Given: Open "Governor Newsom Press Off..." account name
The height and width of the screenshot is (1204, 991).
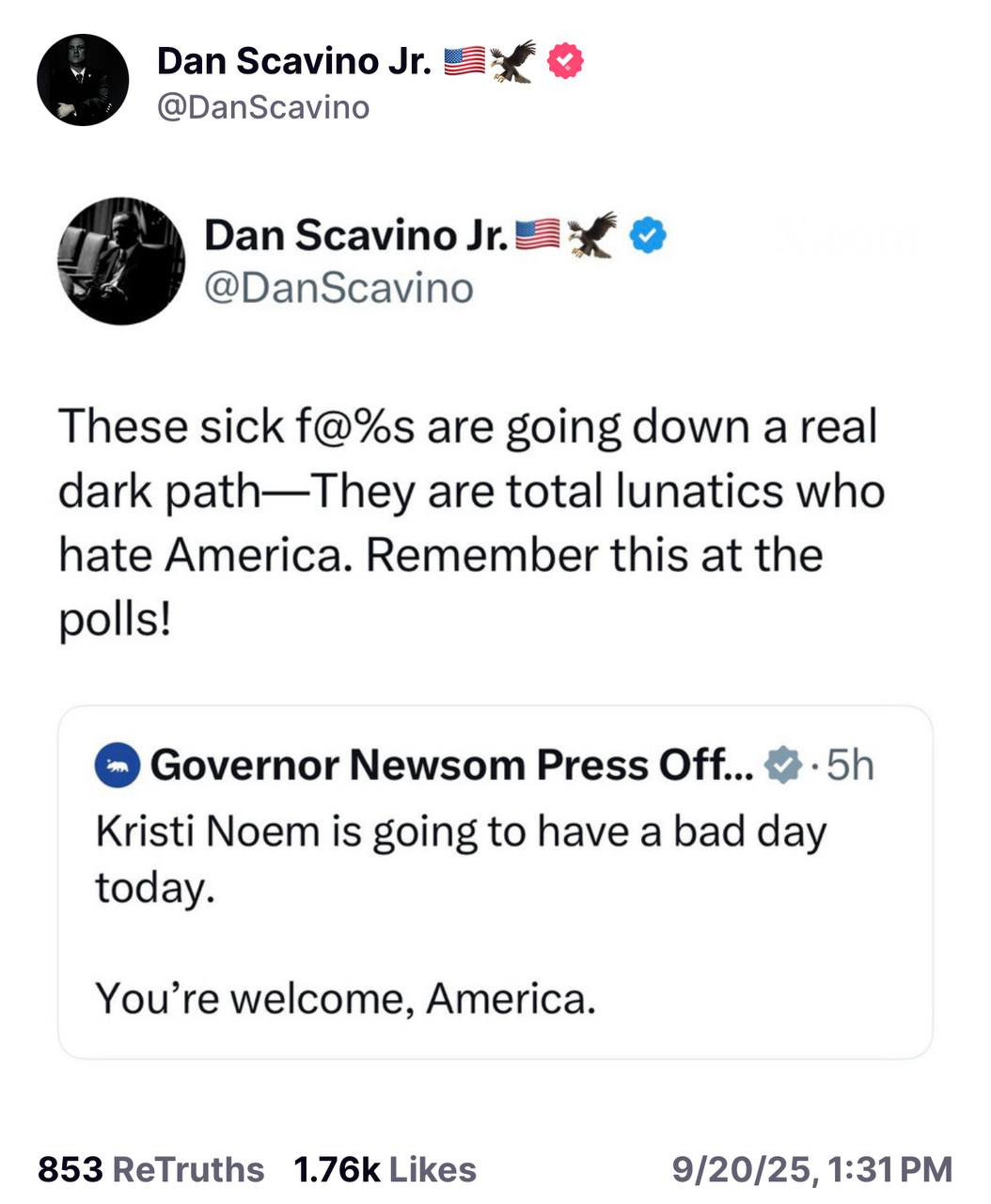Looking at the screenshot, I should pos(451,766).
